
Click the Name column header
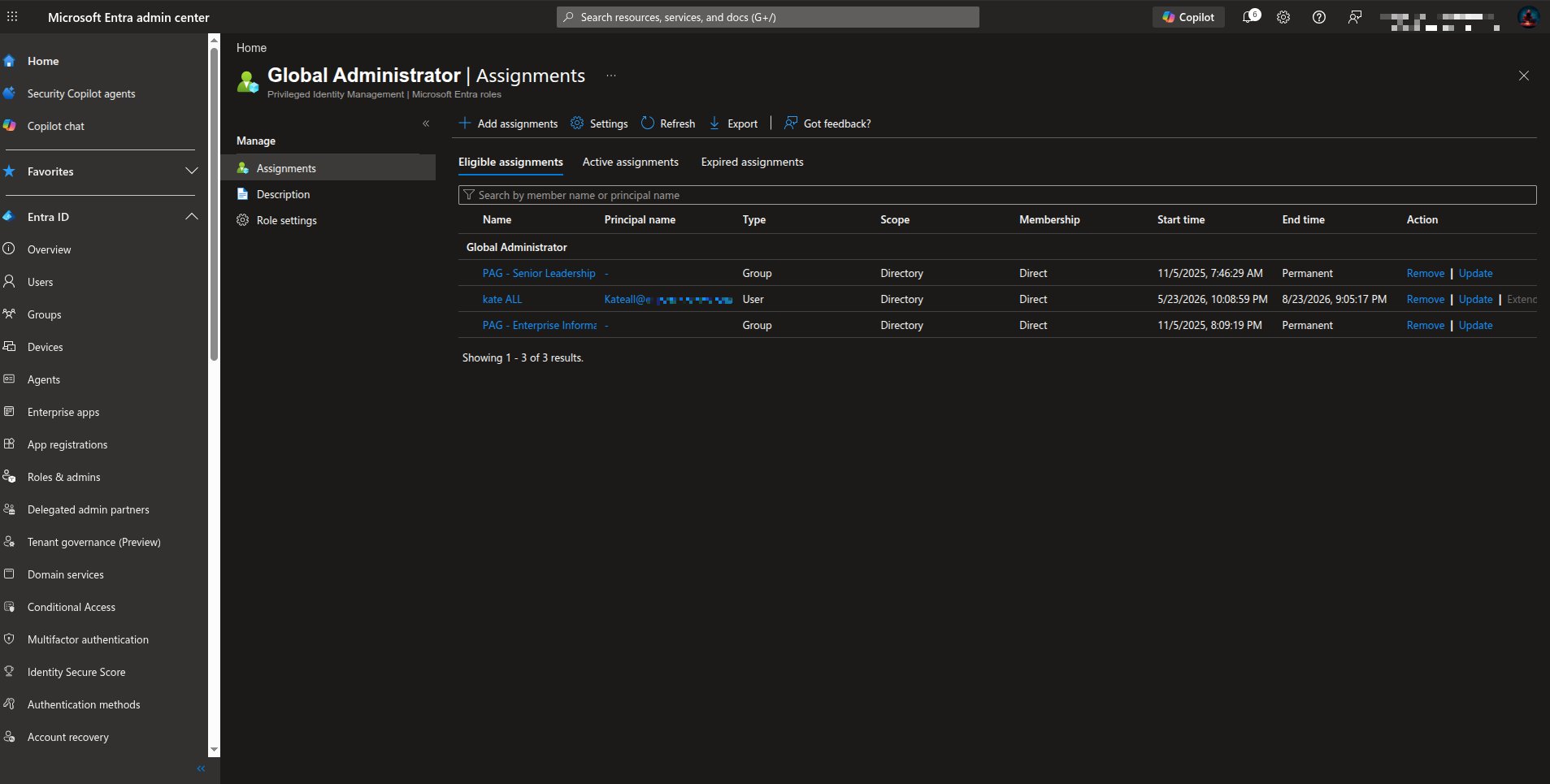click(497, 220)
